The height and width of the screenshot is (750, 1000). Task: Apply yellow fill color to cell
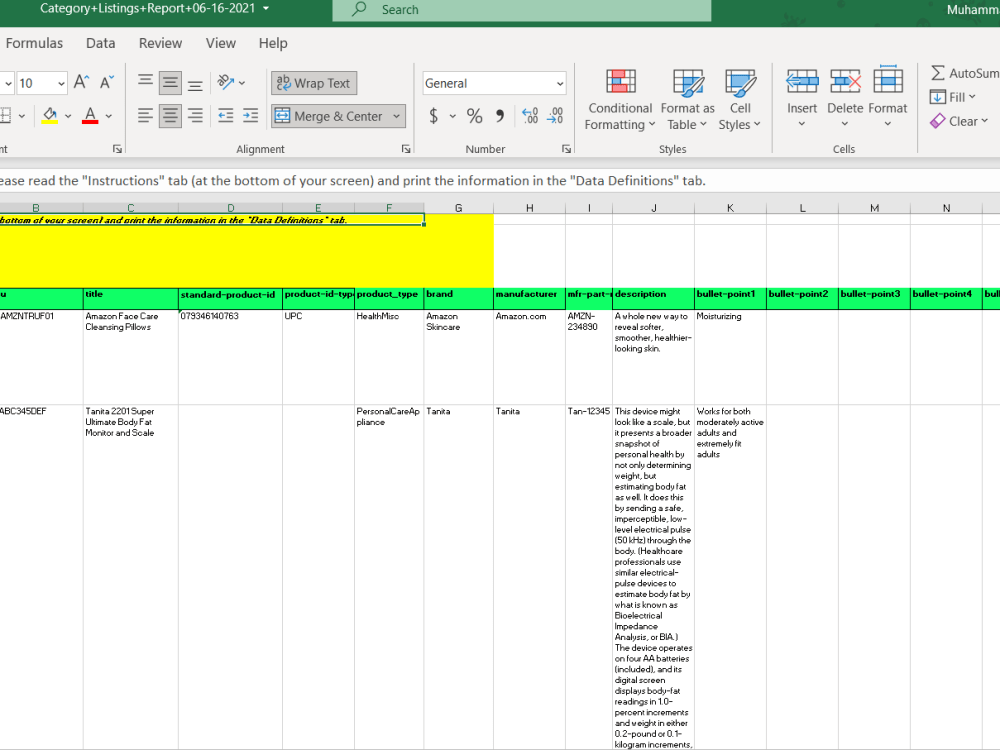click(x=50, y=115)
